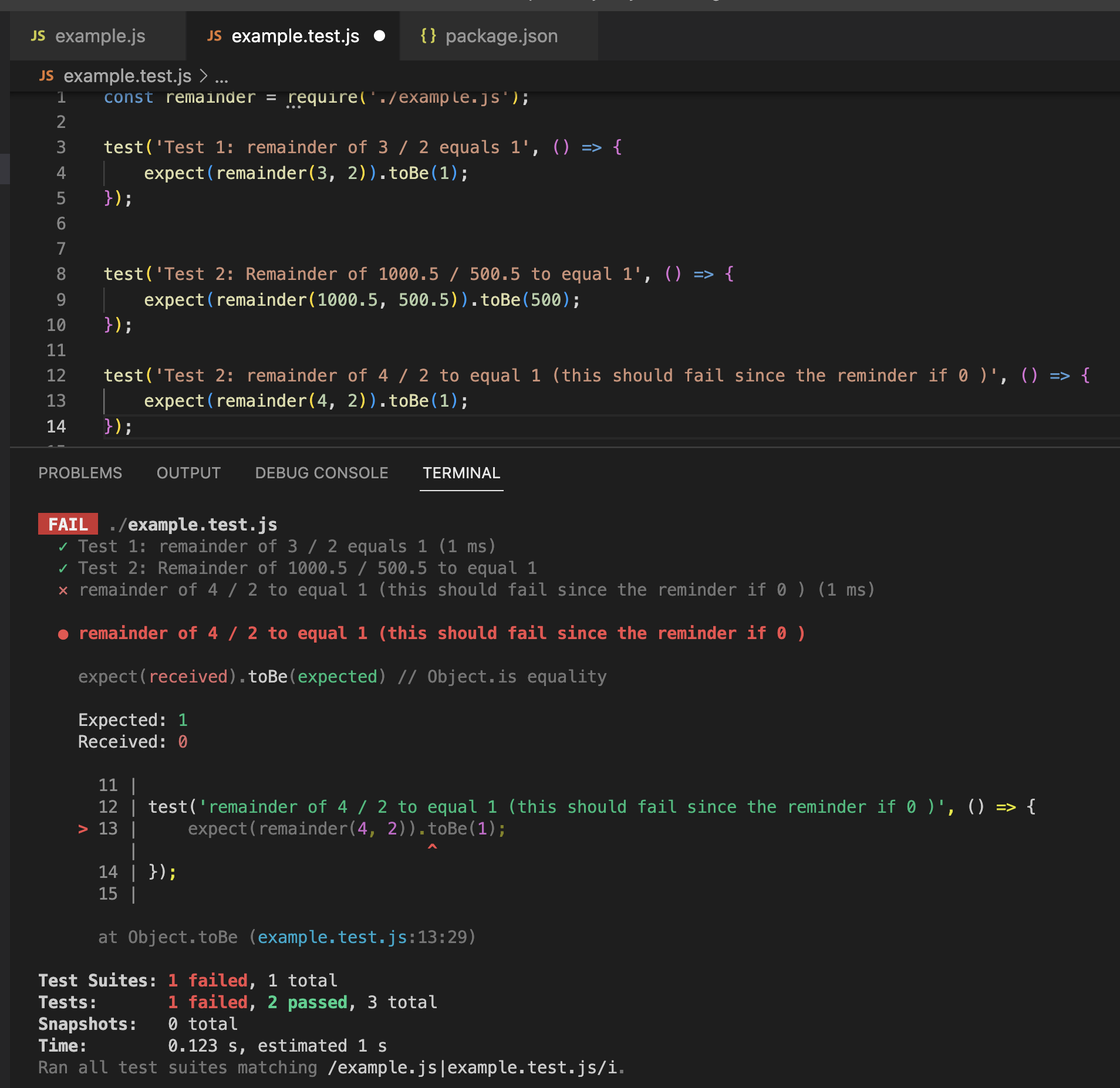The width and height of the screenshot is (1120, 1088).
Task: Click terminal code line 13 expect statement
Action: pos(346,829)
